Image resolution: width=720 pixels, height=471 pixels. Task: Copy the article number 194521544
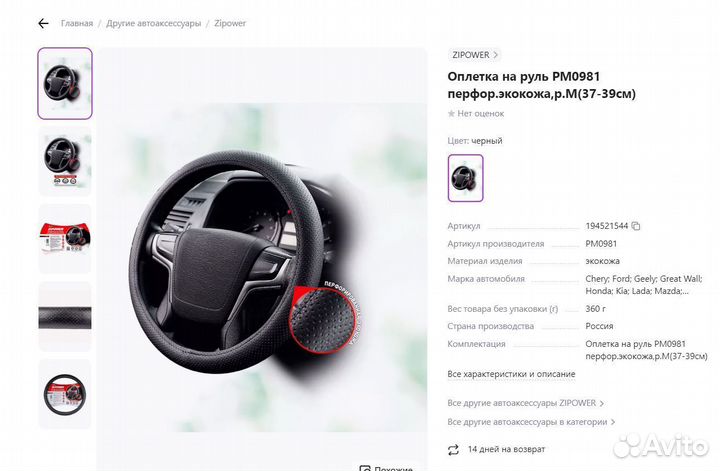point(636,226)
